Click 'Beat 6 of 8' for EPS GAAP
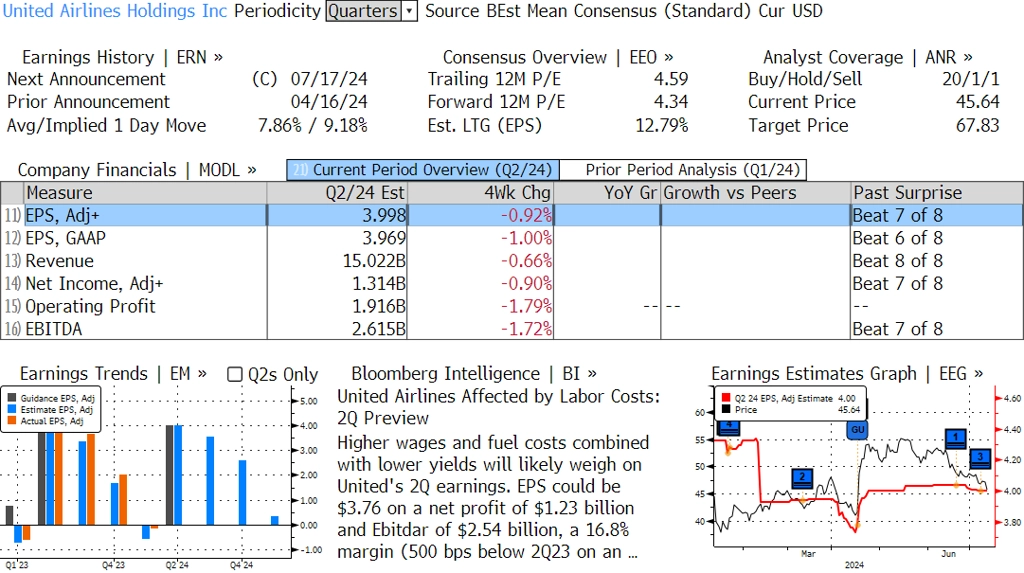Image resolution: width=1024 pixels, height=573 pixels. [x=898, y=238]
